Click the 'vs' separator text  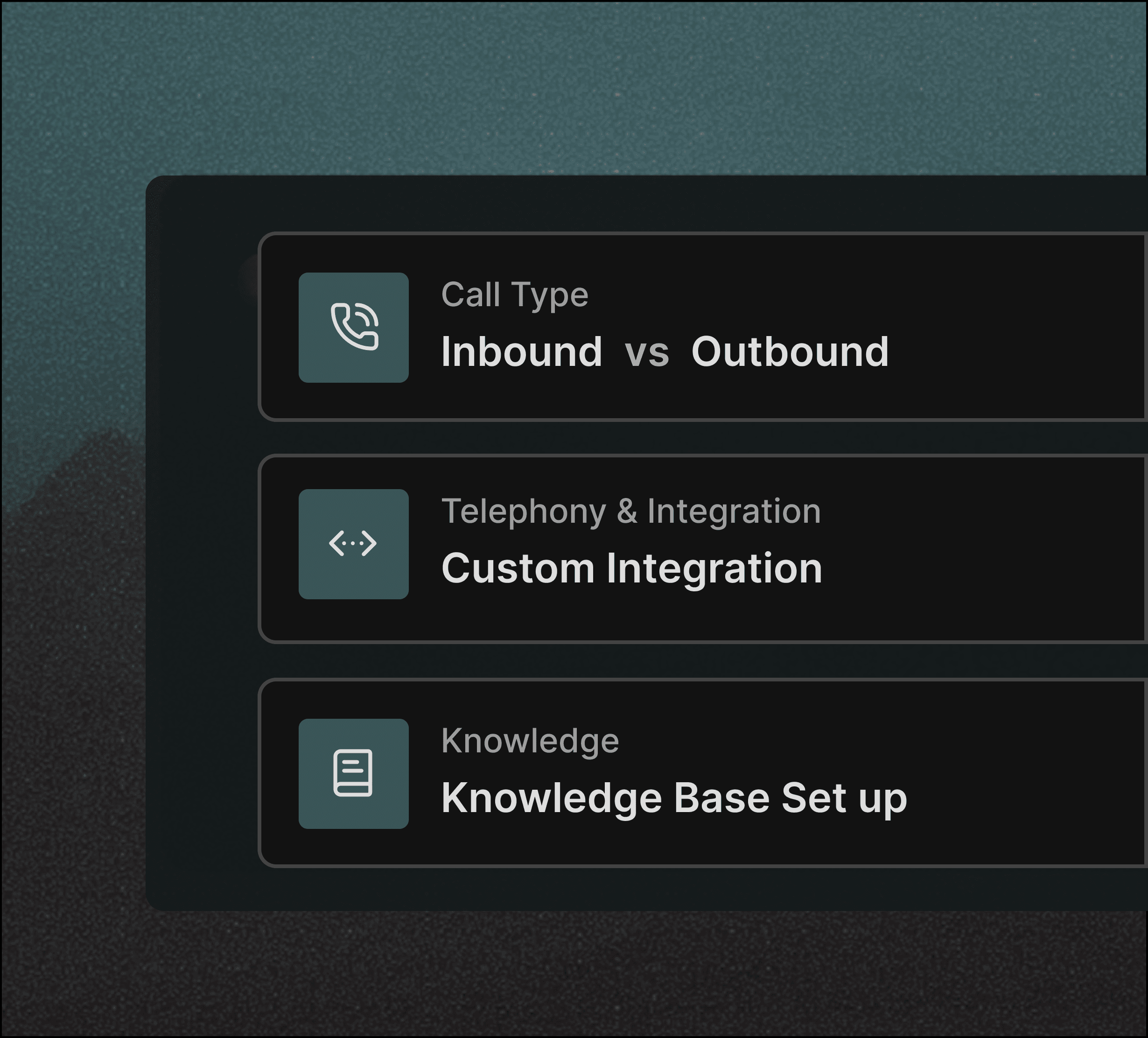point(646,352)
